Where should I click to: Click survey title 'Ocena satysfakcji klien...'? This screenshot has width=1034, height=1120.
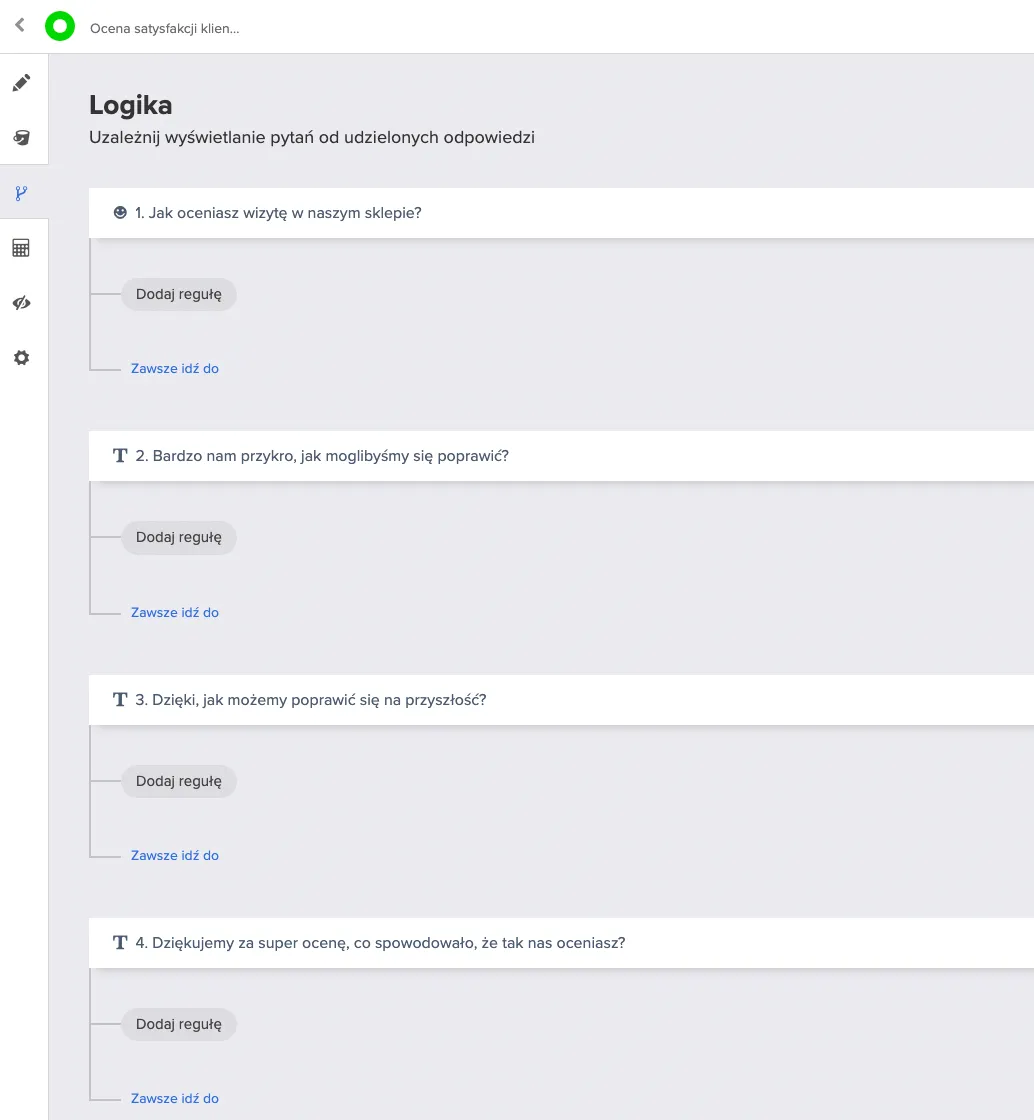[164, 29]
